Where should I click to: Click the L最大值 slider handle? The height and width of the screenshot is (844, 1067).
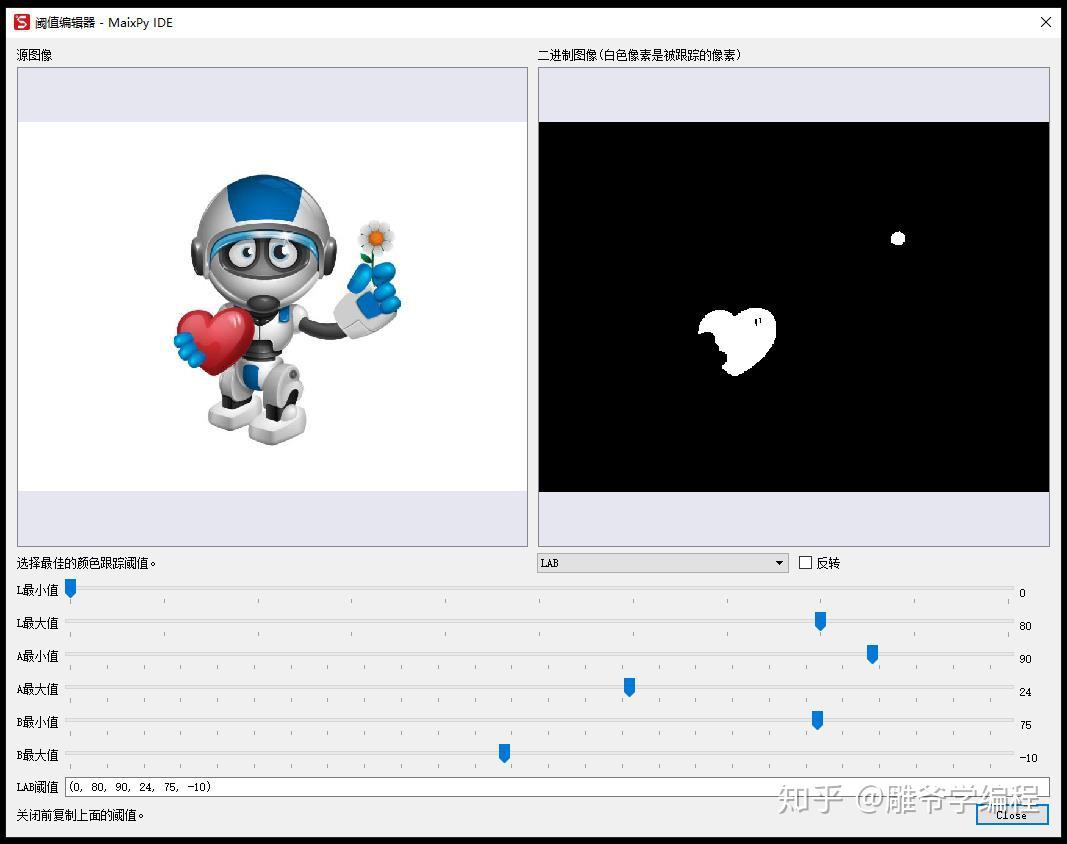tap(820, 622)
